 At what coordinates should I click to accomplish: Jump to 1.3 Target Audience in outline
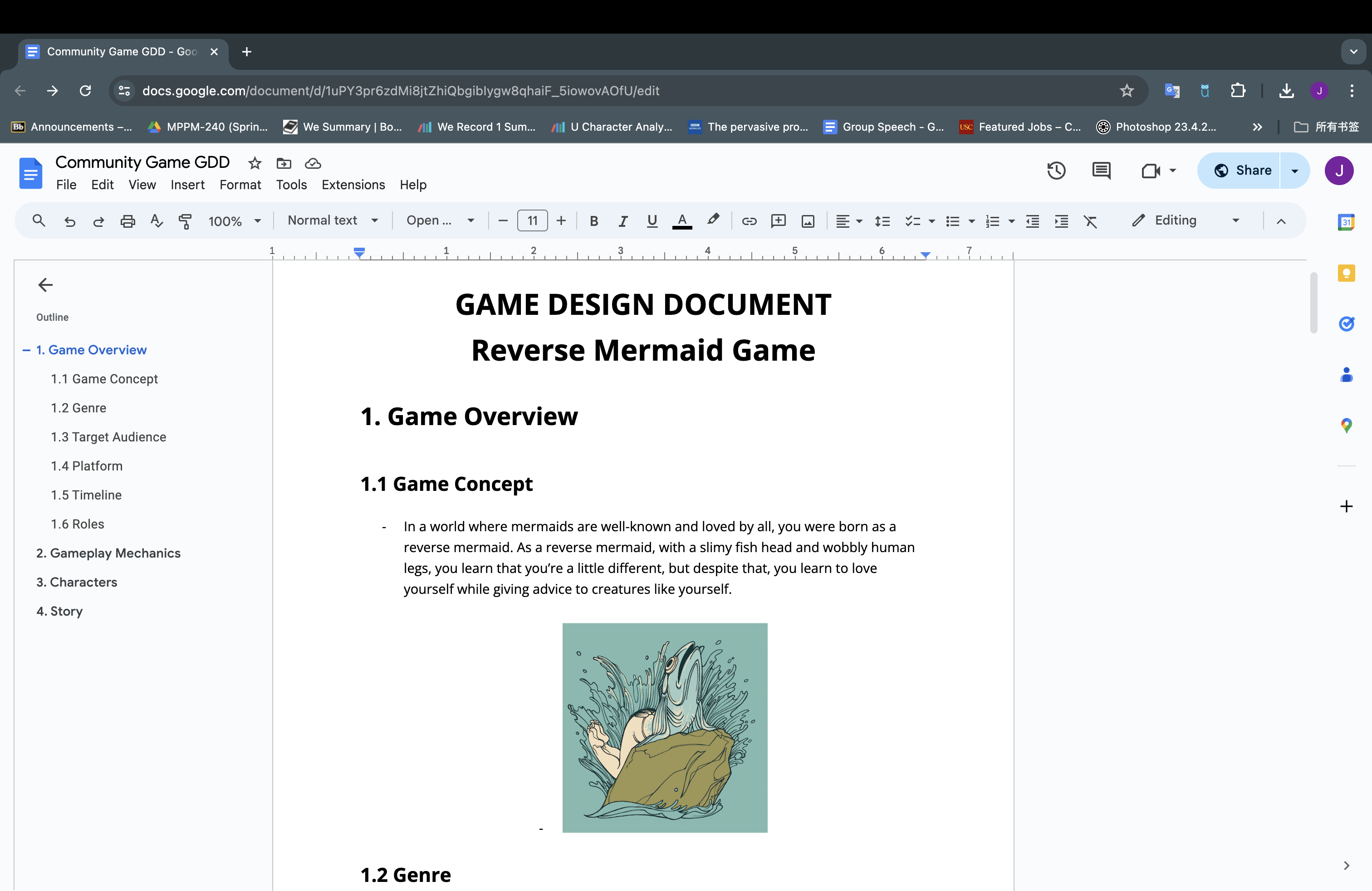(108, 436)
